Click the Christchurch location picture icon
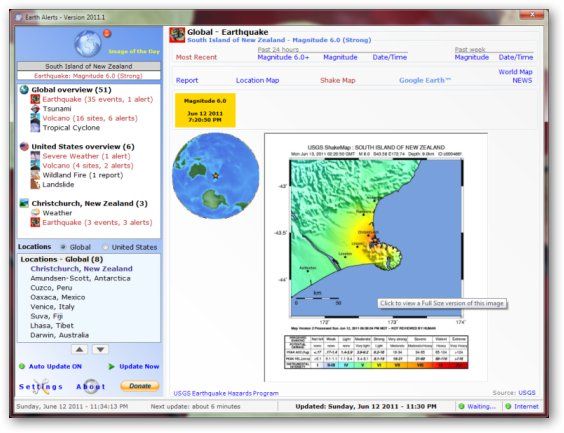The height and width of the screenshot is (433, 564). coord(24,204)
